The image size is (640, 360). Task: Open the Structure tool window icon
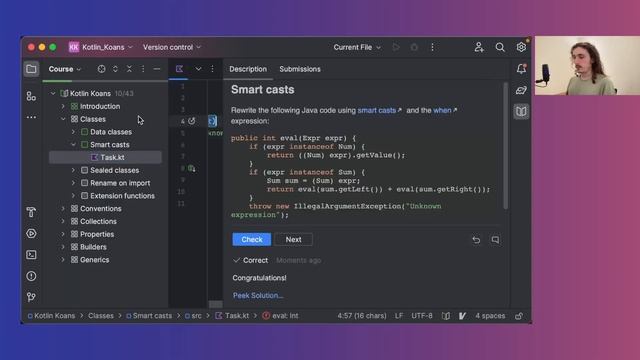(x=31, y=96)
